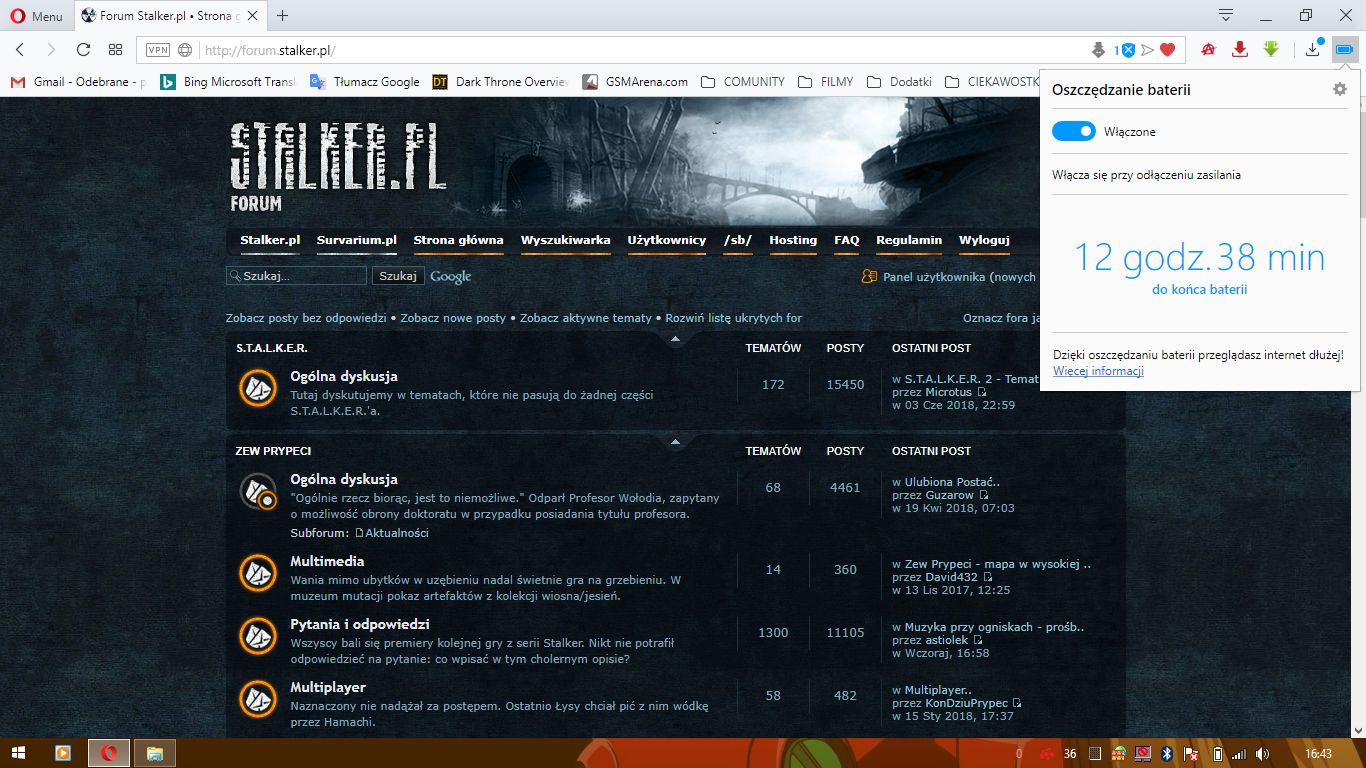Click the red heart bookmark icon
Image resolution: width=1366 pixels, height=768 pixels.
(x=1166, y=50)
